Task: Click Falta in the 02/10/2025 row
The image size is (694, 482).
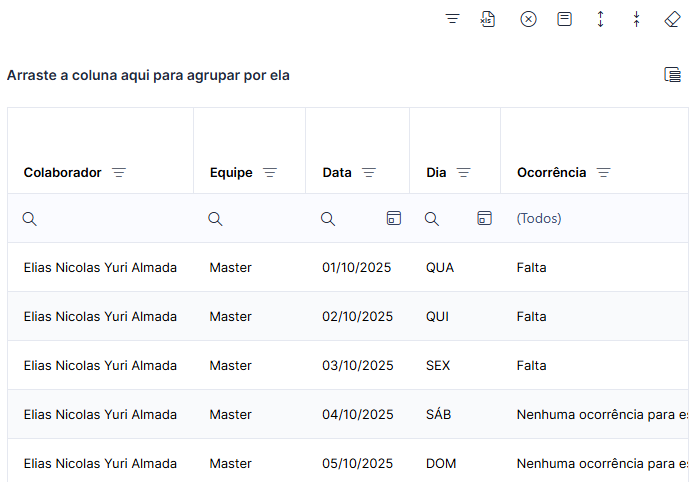Action: [x=532, y=316]
